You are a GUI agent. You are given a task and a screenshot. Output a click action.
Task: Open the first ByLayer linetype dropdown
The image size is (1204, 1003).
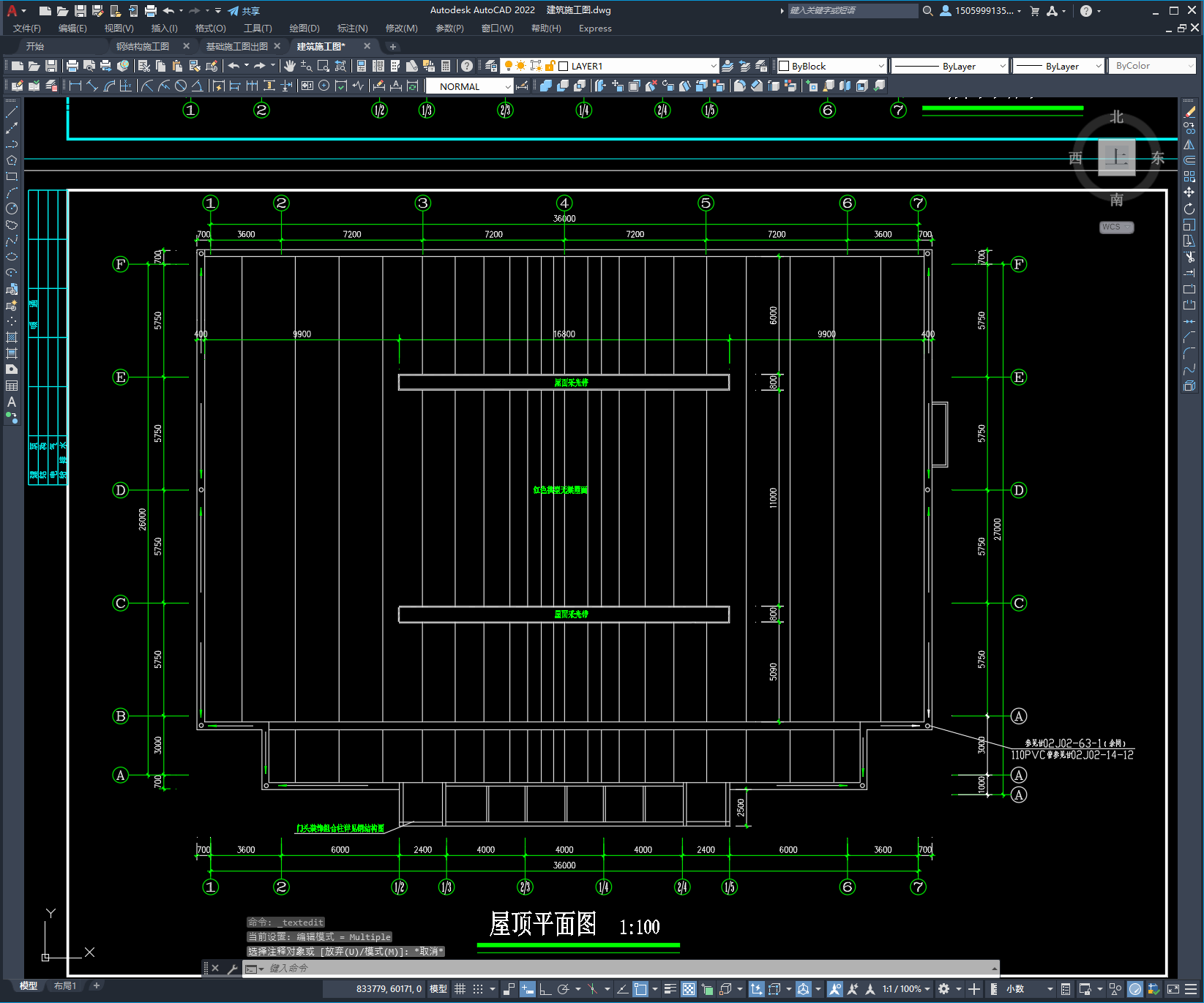click(x=949, y=66)
